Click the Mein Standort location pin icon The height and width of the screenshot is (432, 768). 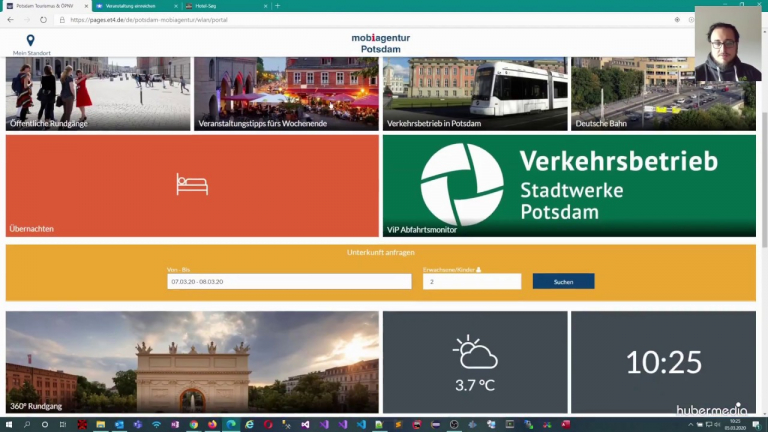coord(30,40)
